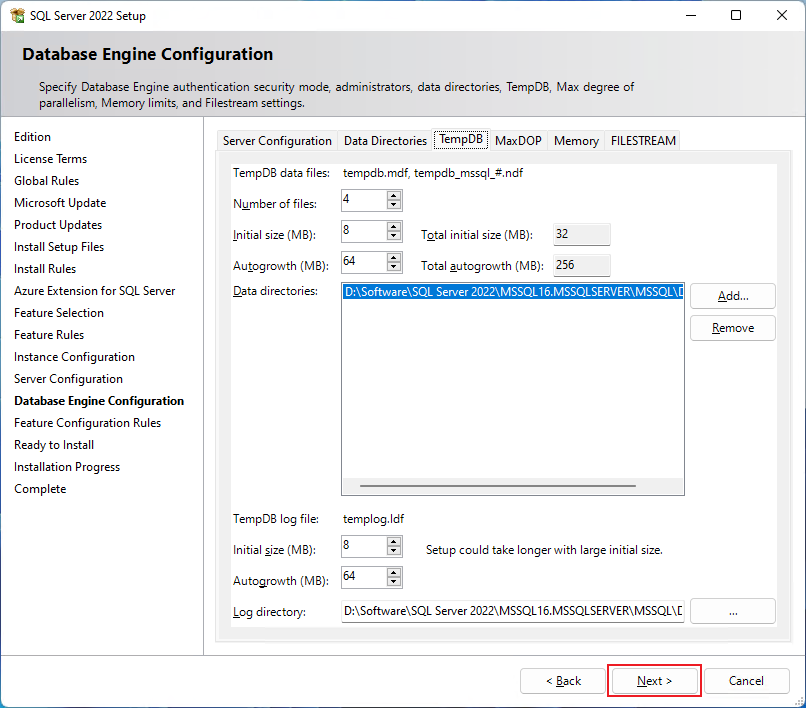Screen dimensions: 806x708
Task: Browse for log directory with ... button
Action: pos(732,611)
